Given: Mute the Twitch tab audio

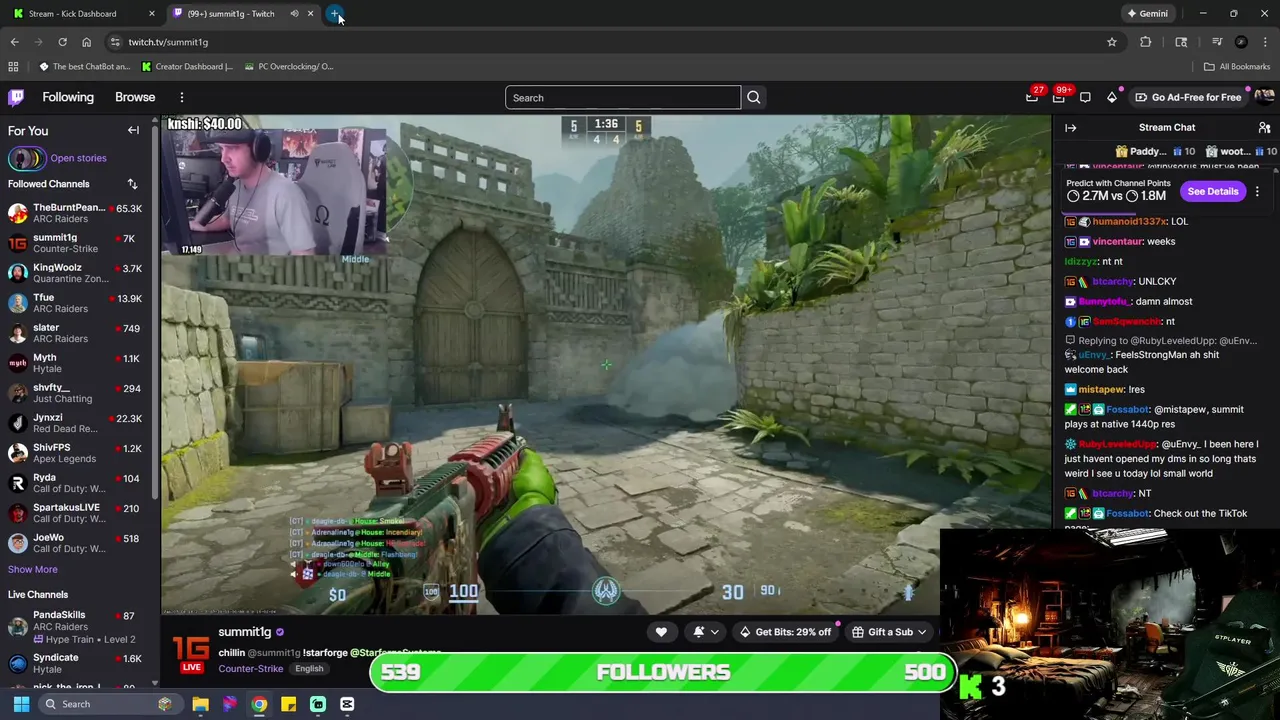Looking at the screenshot, I should click(294, 14).
